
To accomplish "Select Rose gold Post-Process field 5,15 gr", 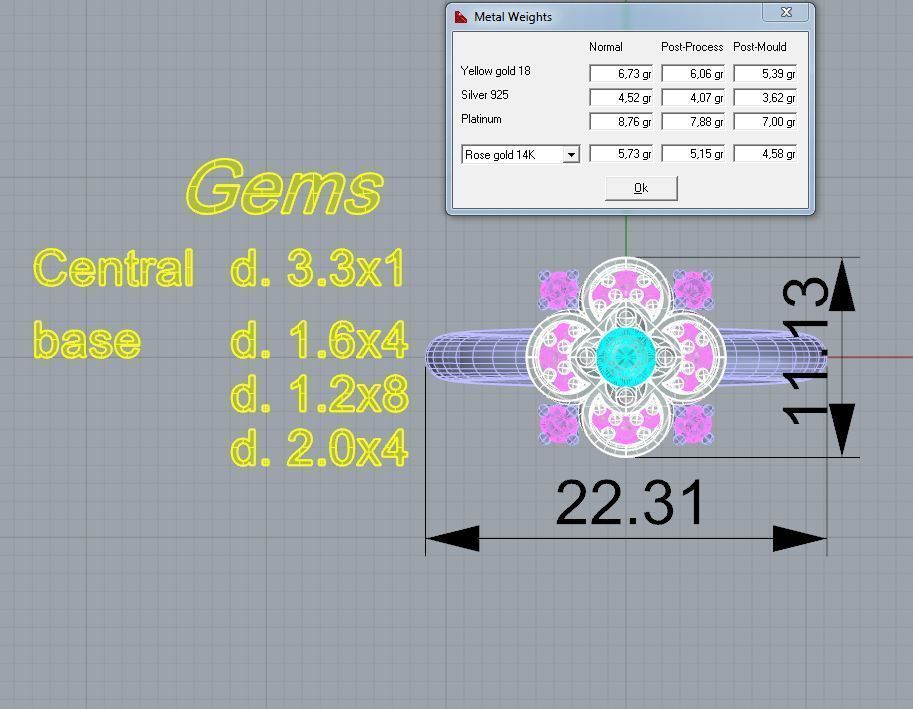I will pos(693,154).
